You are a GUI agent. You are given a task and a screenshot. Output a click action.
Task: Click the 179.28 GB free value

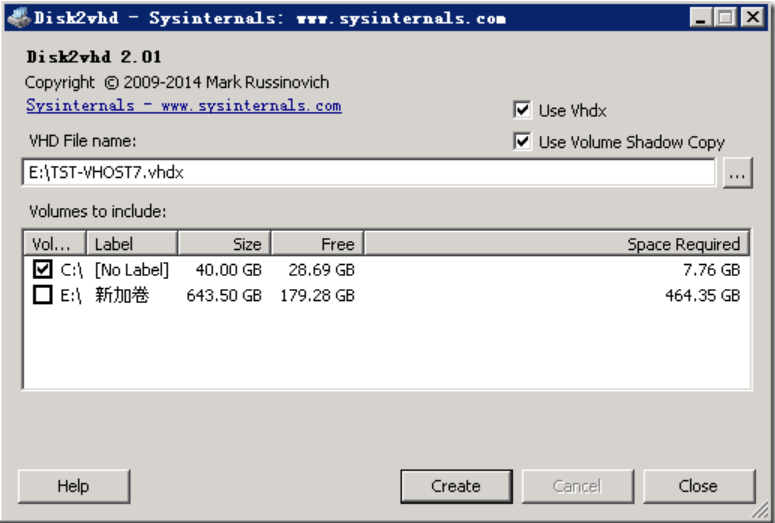tap(317, 296)
